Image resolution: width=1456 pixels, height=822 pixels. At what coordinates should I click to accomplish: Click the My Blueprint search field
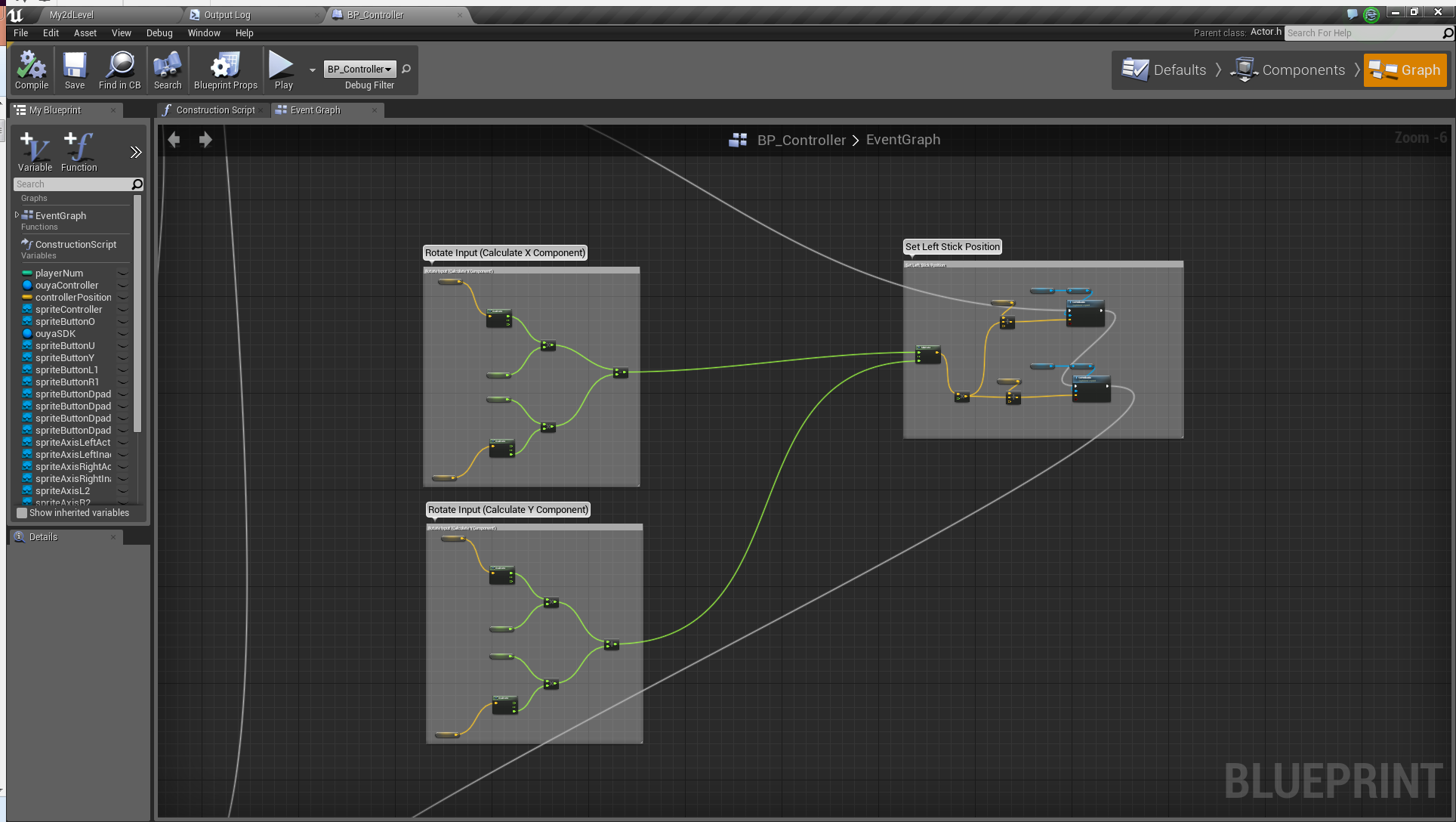[72, 184]
